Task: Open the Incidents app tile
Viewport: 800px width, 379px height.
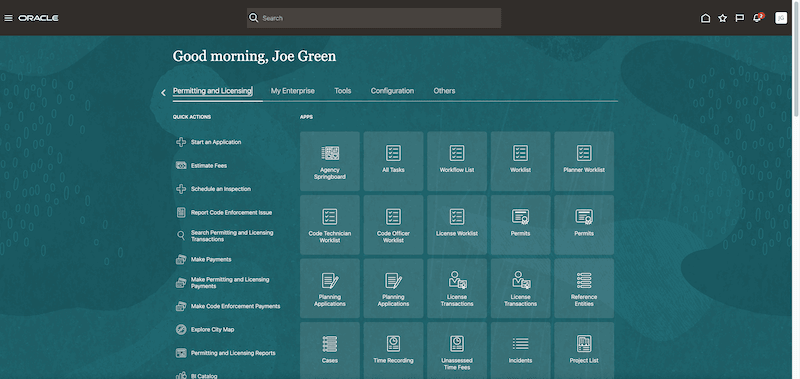Action: pyautogui.click(x=520, y=350)
